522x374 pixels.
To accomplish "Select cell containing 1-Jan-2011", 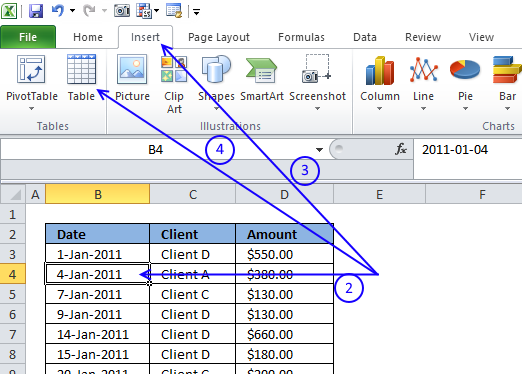I will tap(97, 254).
